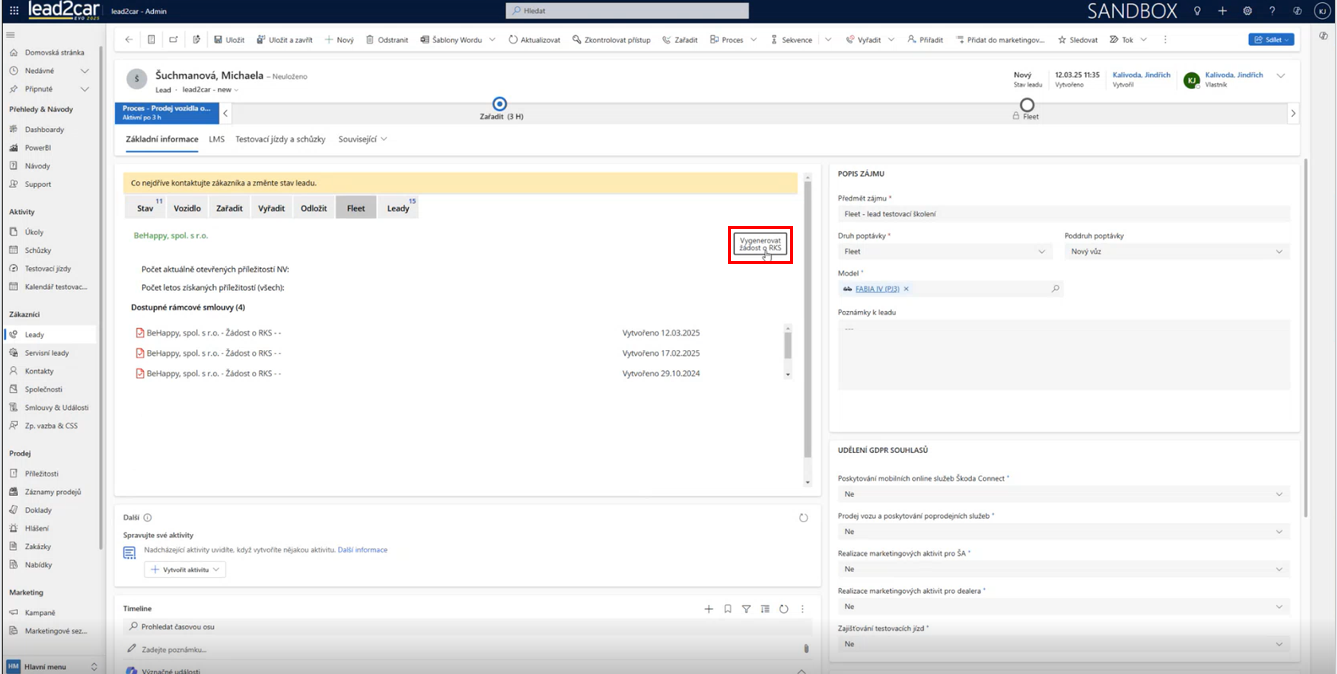
Task: Switch to Testovací jízdy a schůzky tab
Action: pos(280,139)
